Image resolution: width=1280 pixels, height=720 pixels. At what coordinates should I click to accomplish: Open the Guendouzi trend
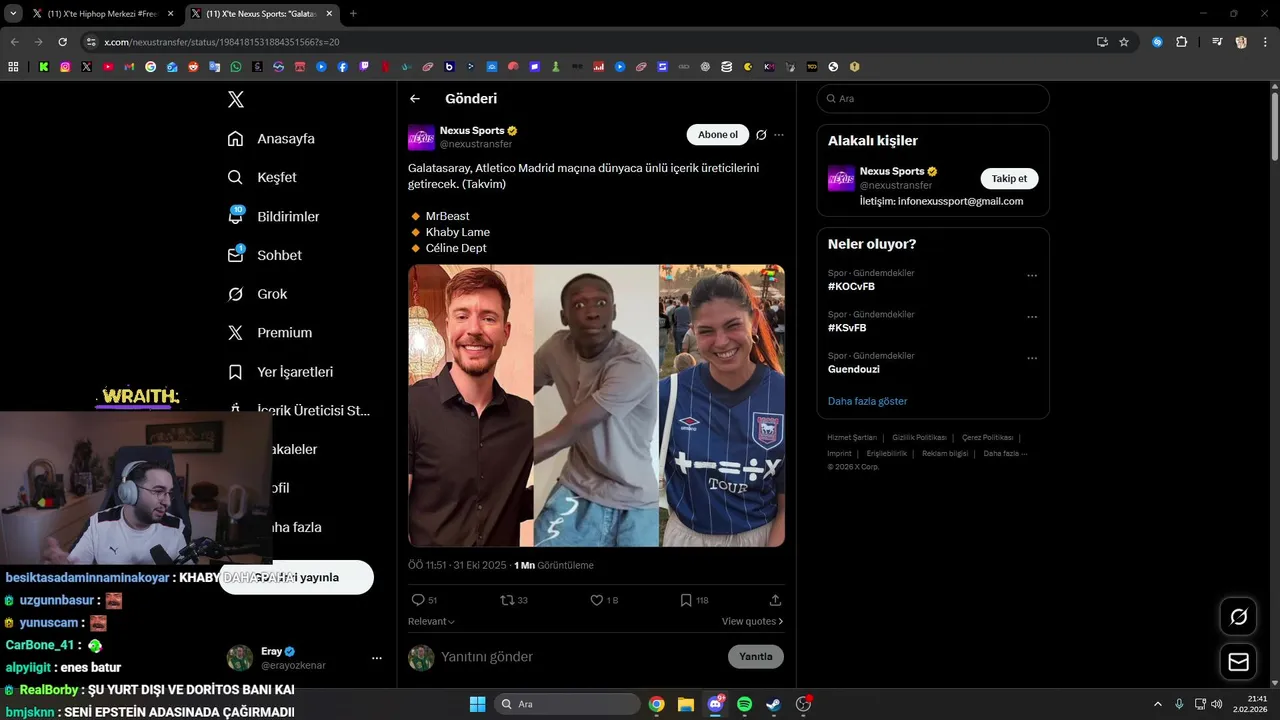pos(854,369)
